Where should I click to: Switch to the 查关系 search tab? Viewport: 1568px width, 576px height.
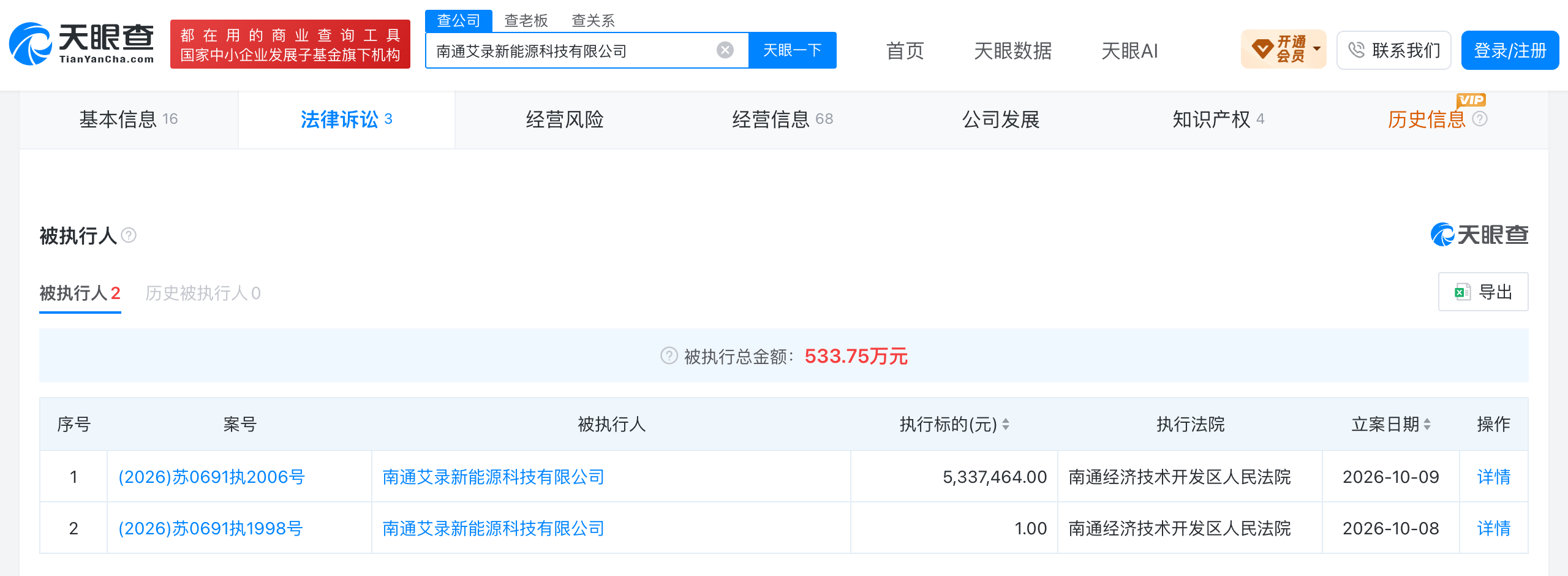pos(593,21)
